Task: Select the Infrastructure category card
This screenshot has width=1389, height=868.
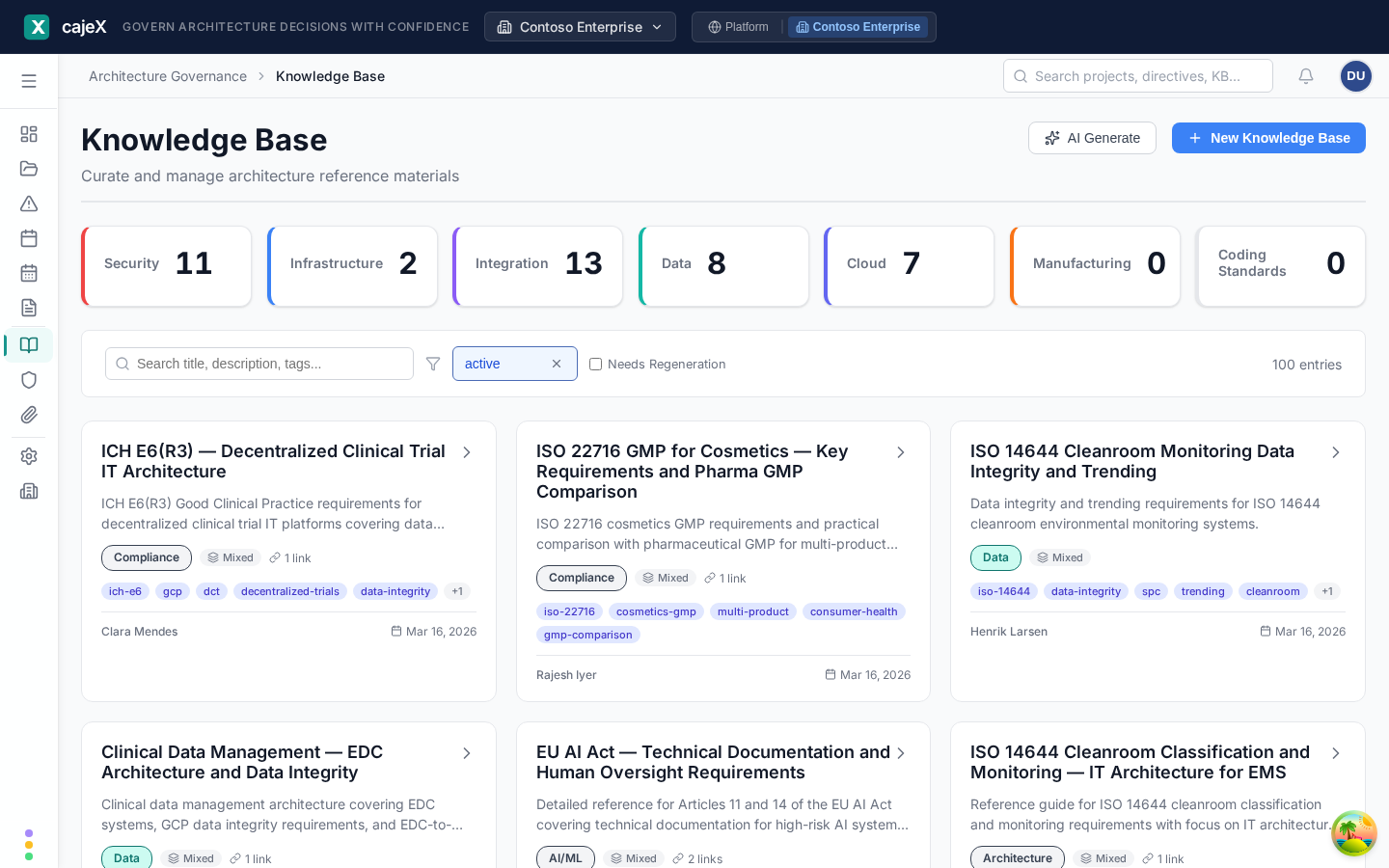Action: (x=352, y=266)
